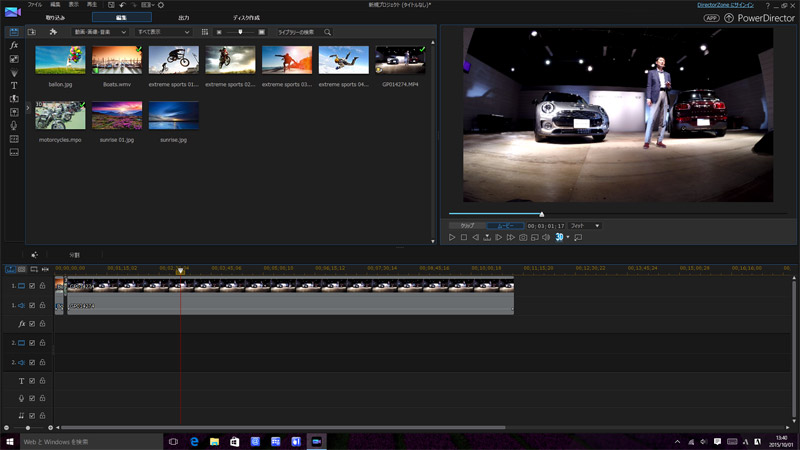Click the 分割 split button above timeline
This screenshot has height=450, width=800.
74,255
